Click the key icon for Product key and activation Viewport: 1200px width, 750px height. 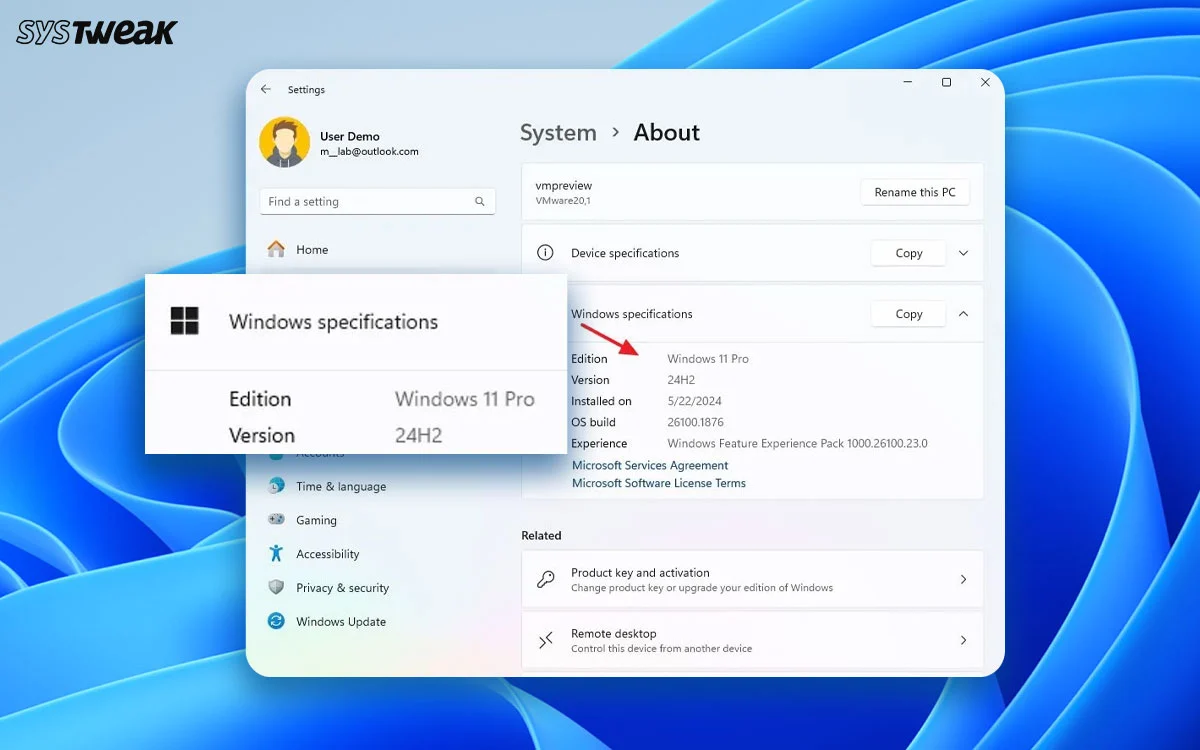click(546, 579)
